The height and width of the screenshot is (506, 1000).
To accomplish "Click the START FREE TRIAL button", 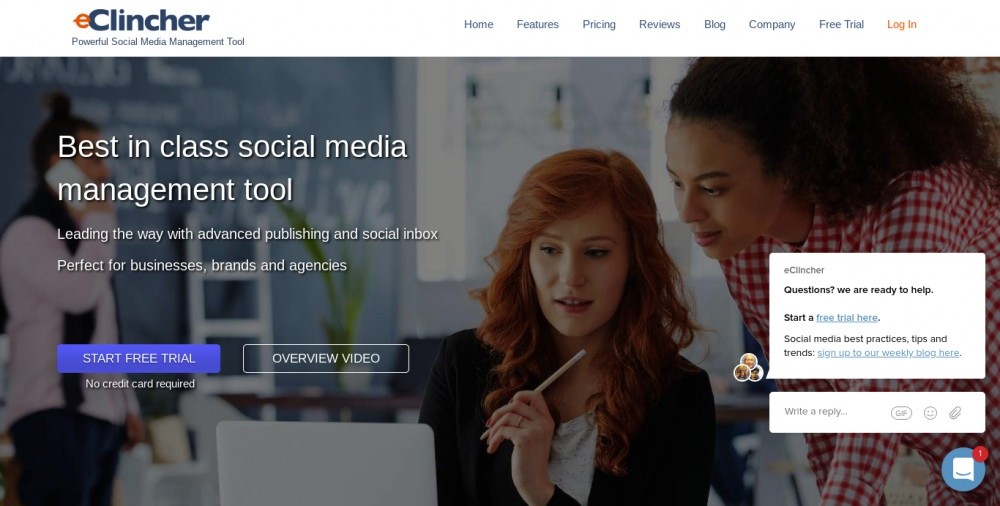I will click(138, 359).
